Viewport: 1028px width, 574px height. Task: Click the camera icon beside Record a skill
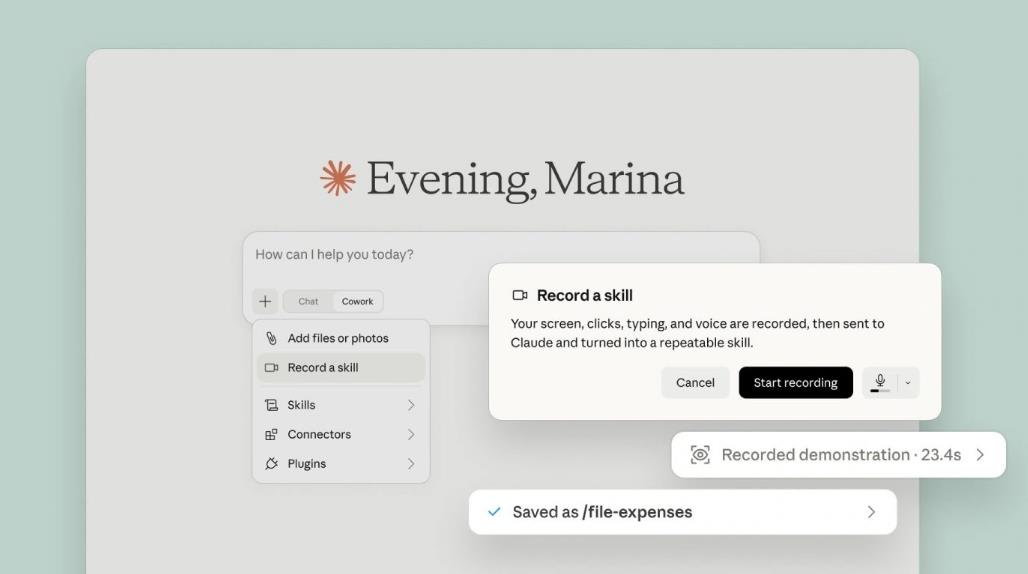[x=271, y=368]
